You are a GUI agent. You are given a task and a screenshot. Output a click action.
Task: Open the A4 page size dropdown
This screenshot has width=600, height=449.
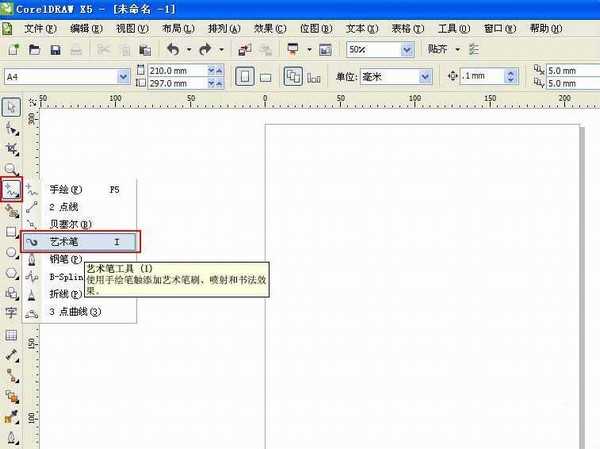click(123, 77)
